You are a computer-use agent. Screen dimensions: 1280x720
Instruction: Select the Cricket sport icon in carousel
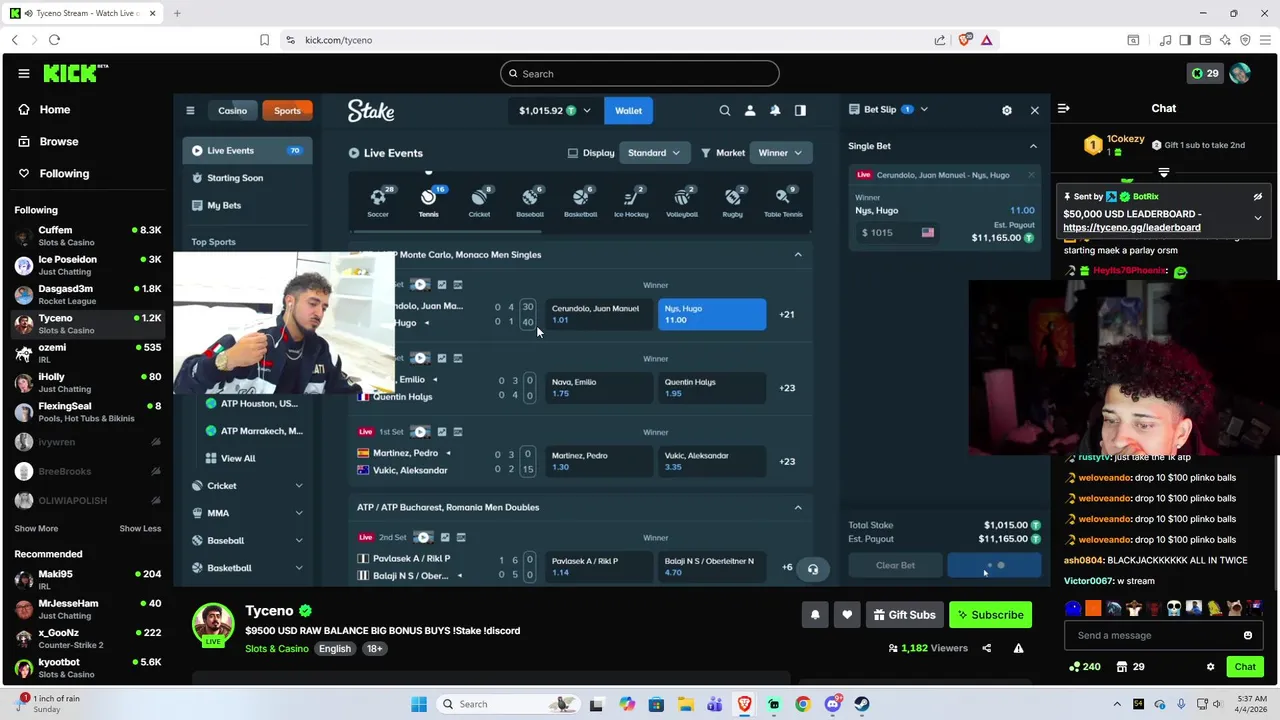[479, 201]
